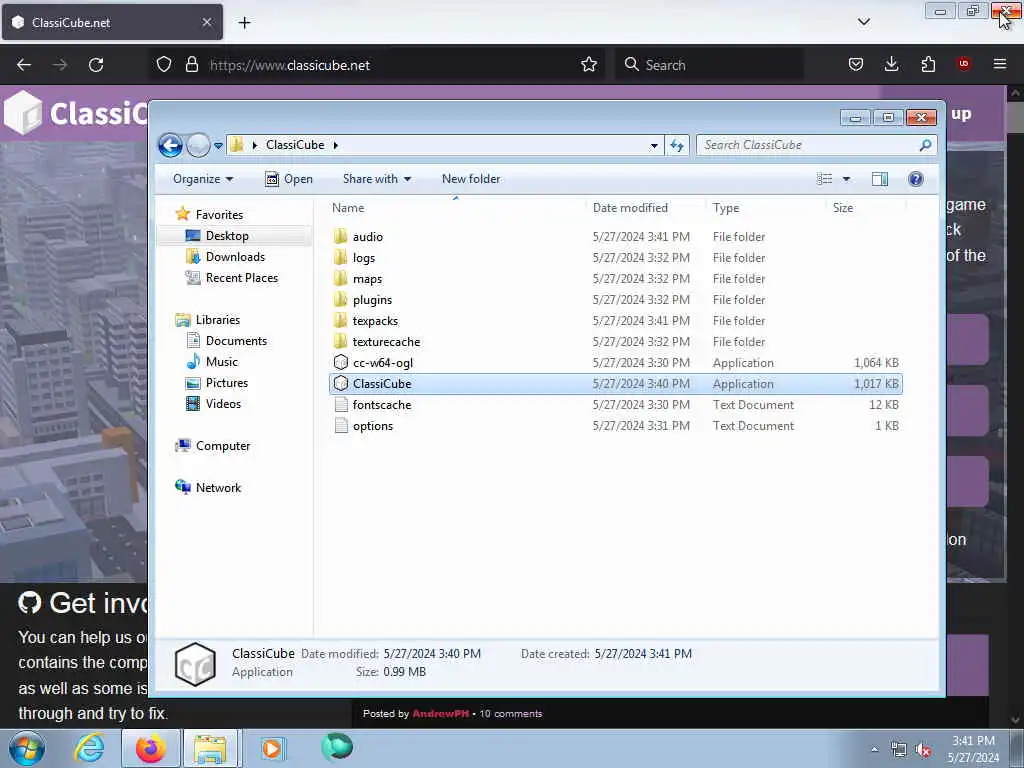The image size is (1024, 768).
Task: Click the uBlock Origin extension icon
Action: click(x=963, y=64)
